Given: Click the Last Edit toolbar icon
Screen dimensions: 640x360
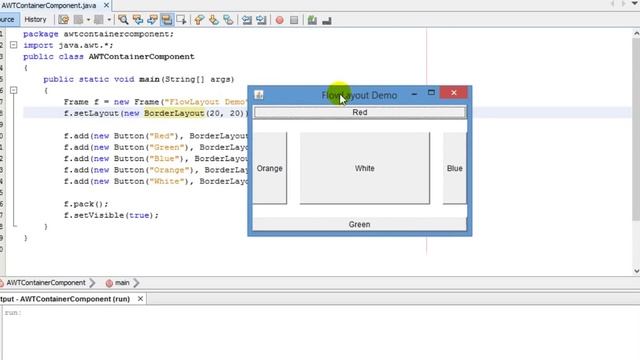Looking at the screenshot, I should pos(64,20).
